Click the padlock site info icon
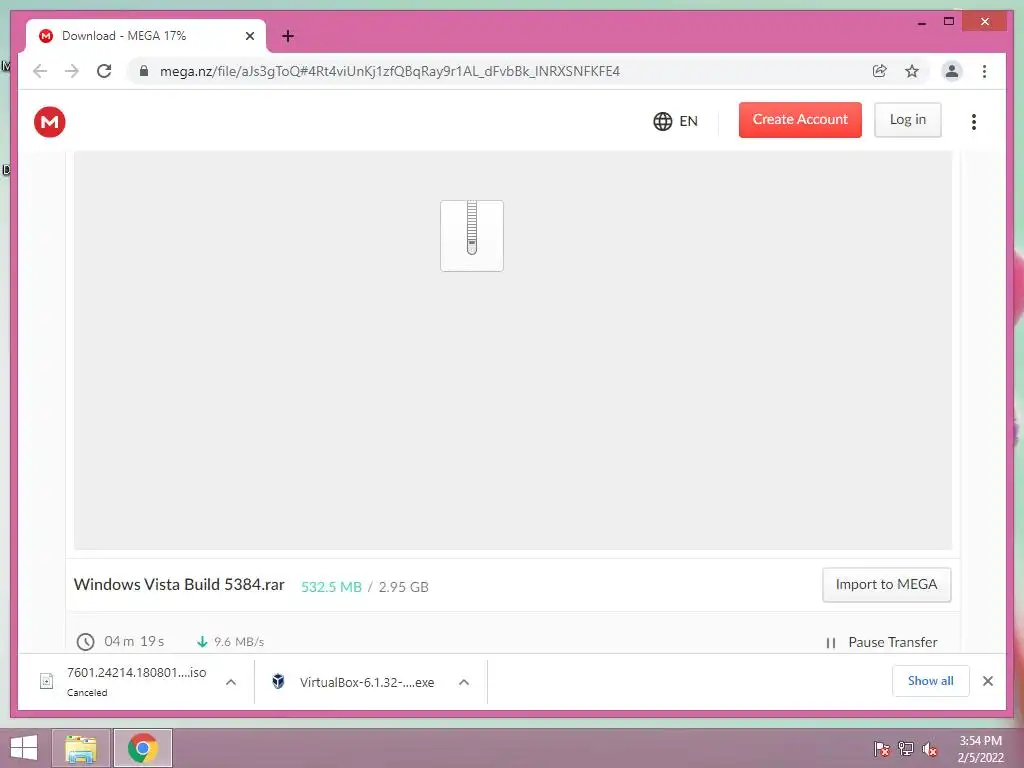Screen dimensions: 1024x768 click(144, 71)
